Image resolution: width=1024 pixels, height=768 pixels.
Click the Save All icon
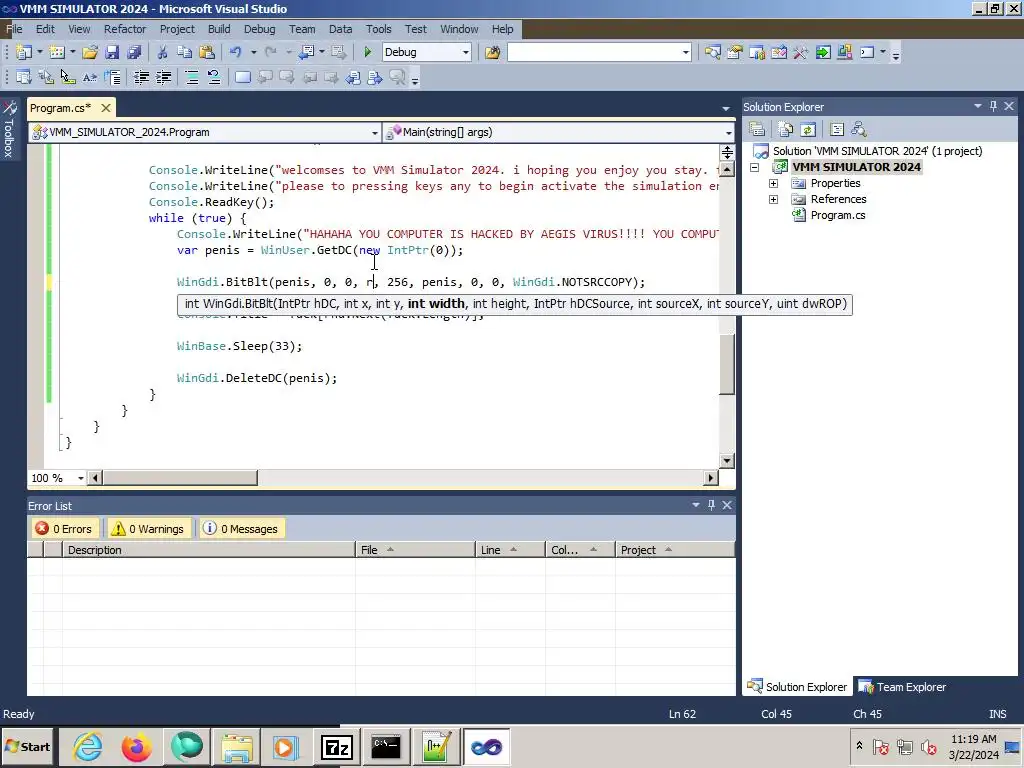coord(135,52)
